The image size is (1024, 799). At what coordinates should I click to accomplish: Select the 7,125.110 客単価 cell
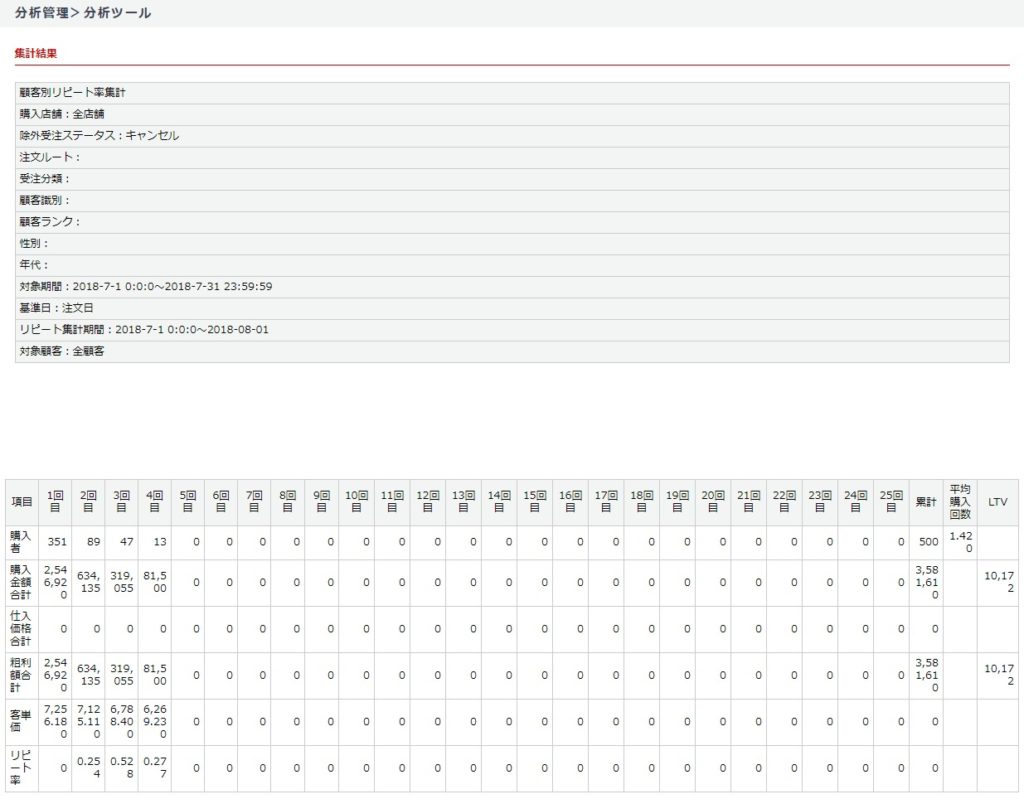point(88,722)
